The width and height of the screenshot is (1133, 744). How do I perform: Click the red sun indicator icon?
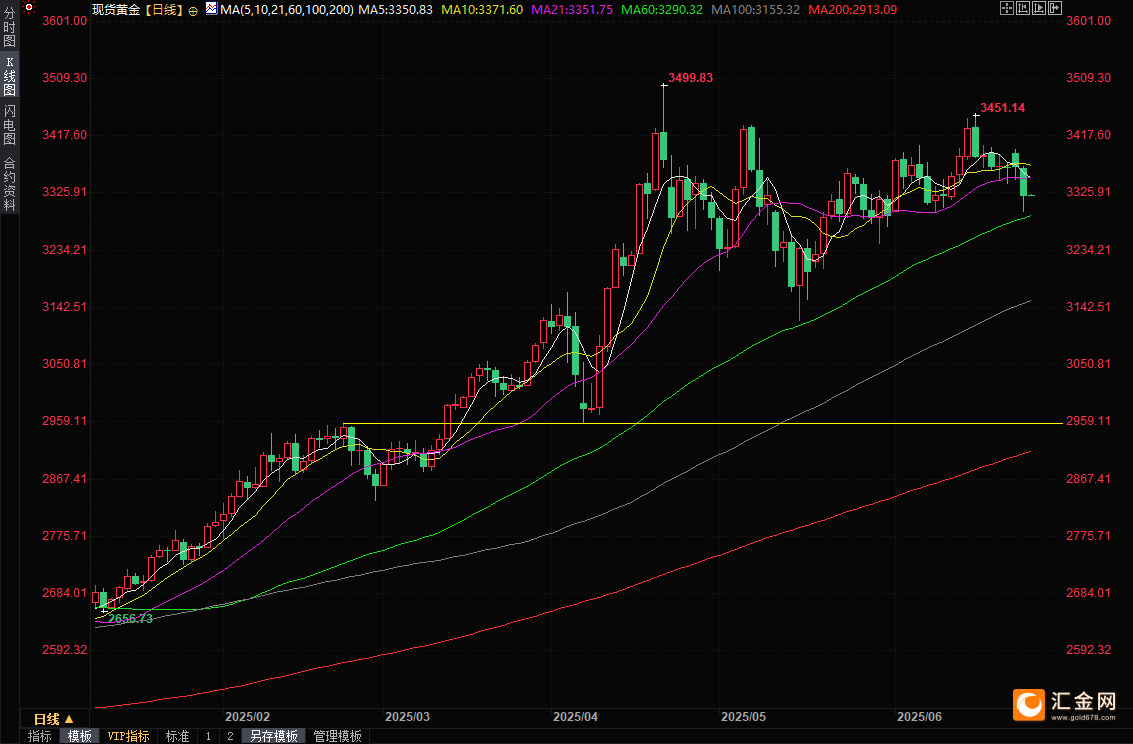[x=29, y=8]
